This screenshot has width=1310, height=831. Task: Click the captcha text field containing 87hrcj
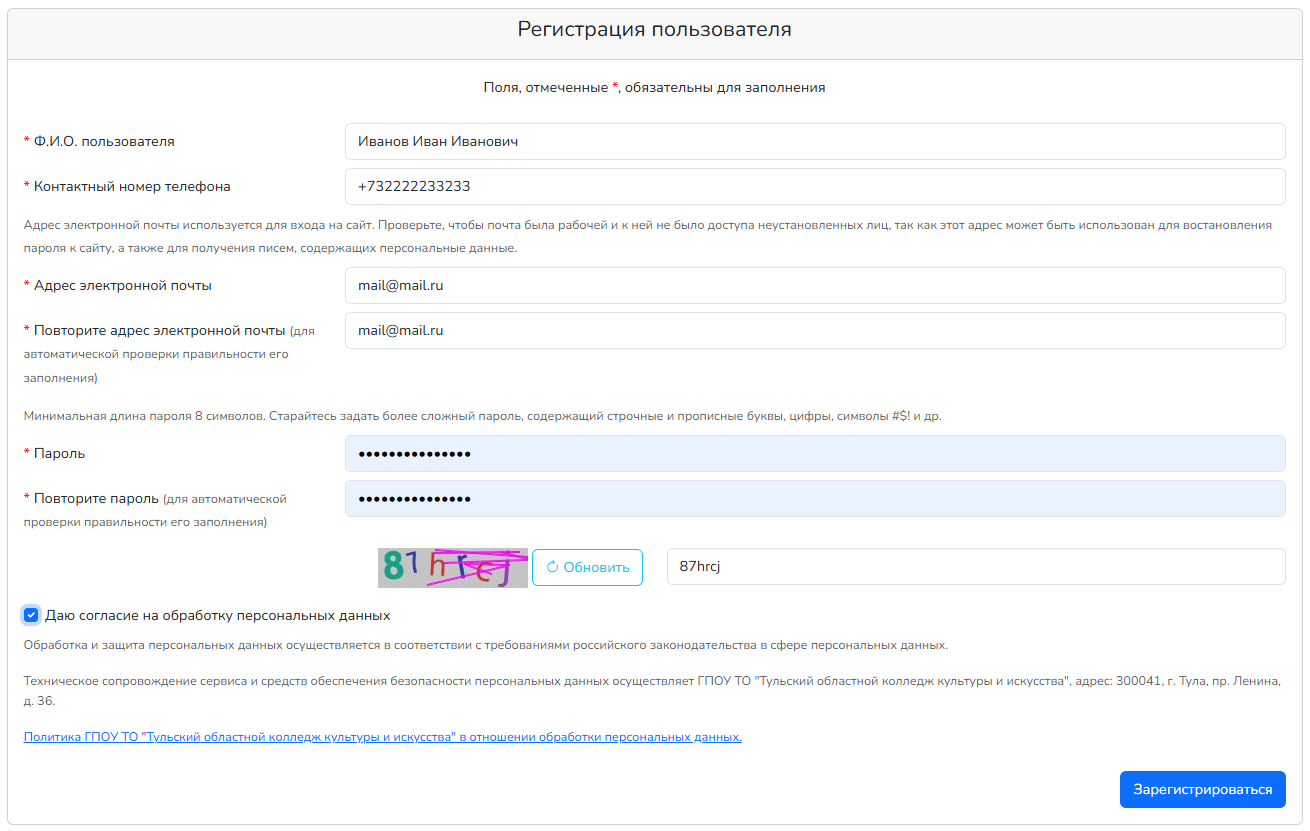[x=975, y=566]
